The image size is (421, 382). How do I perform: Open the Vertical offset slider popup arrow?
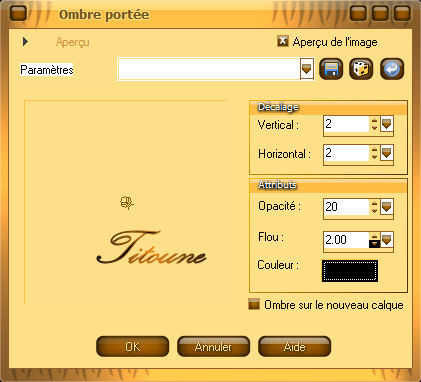(x=387, y=124)
